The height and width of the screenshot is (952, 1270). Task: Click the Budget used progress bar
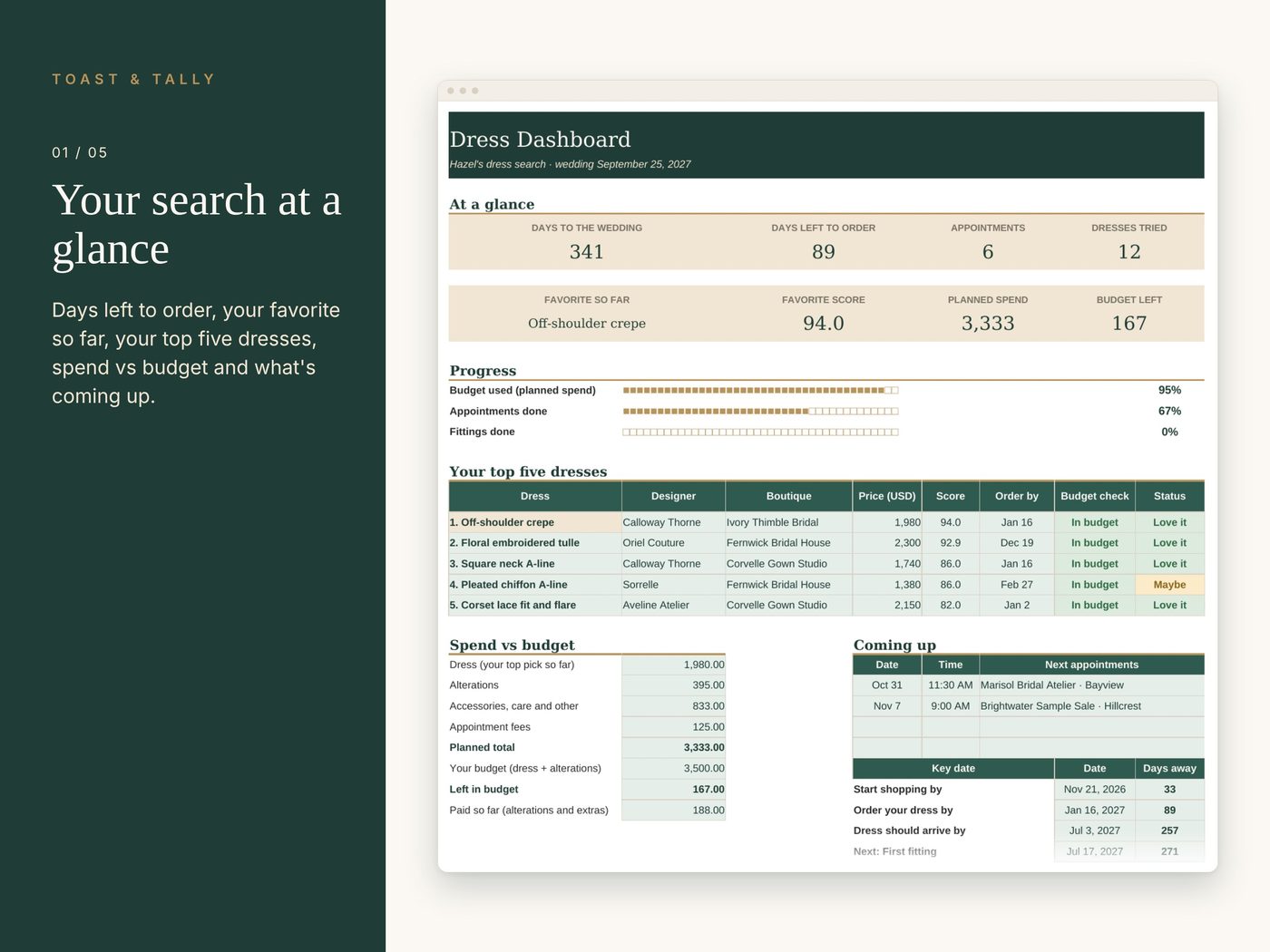coord(760,391)
